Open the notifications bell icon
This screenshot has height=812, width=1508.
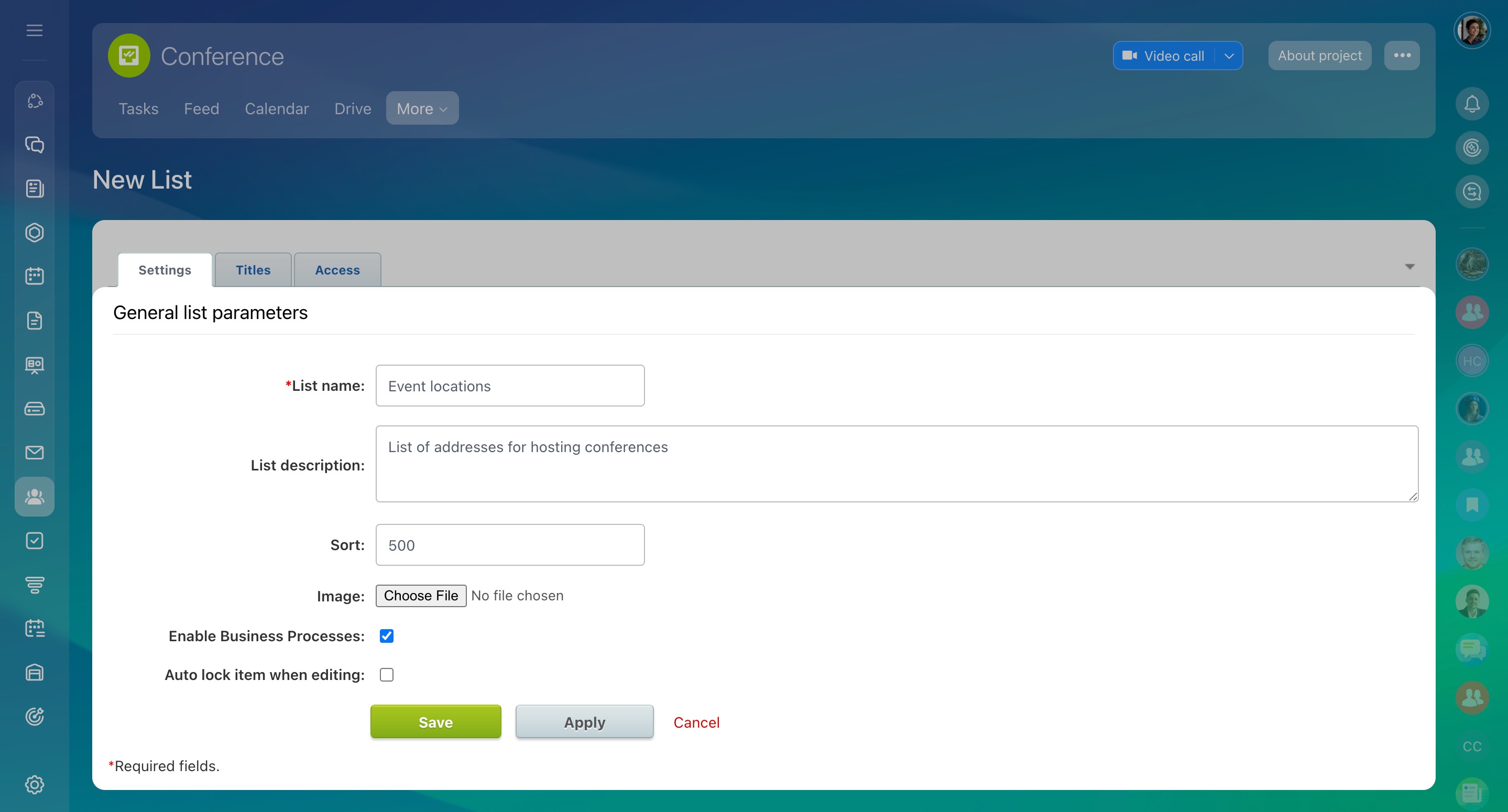coord(1472,104)
